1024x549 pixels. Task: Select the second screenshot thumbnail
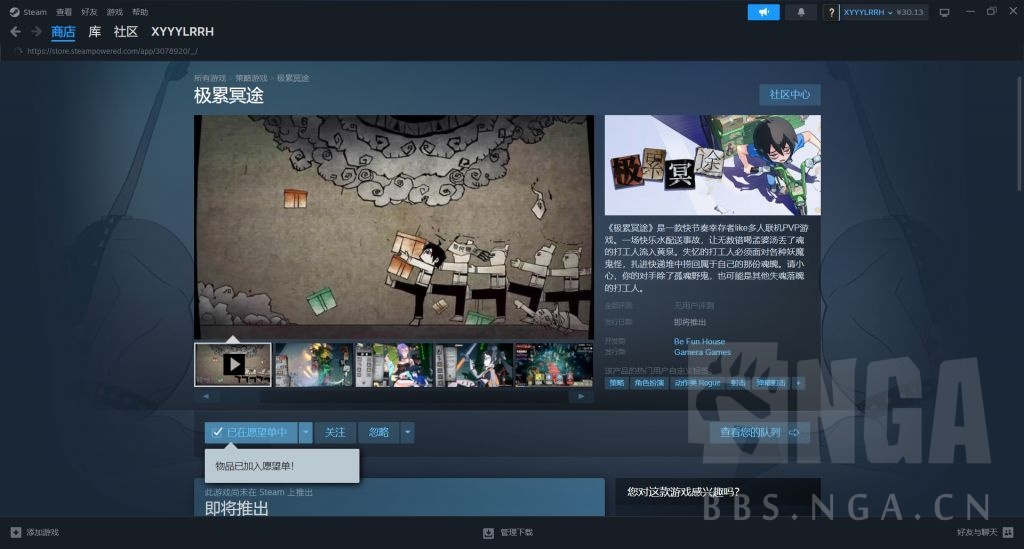click(x=313, y=364)
